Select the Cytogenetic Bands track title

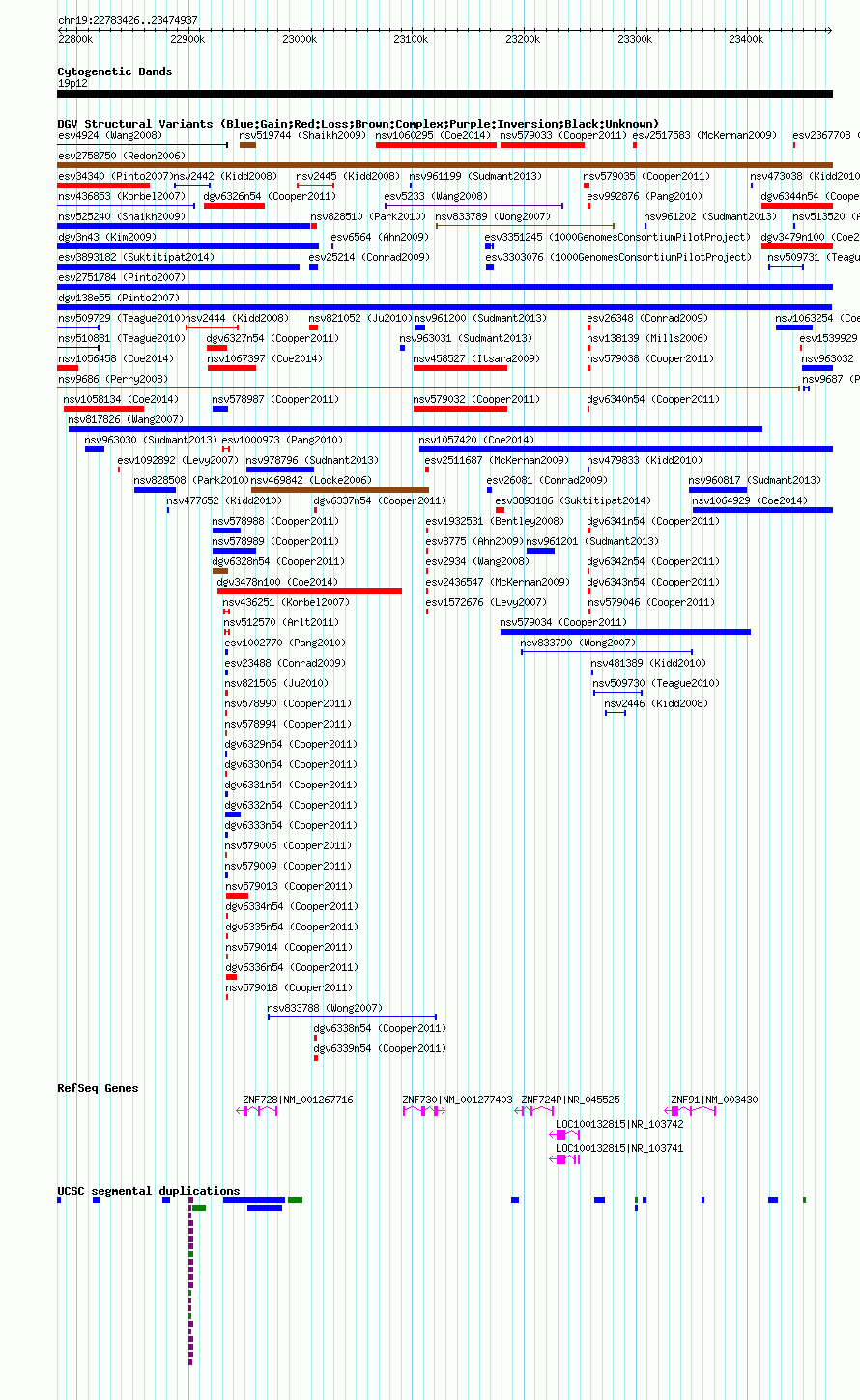pyautogui.click(x=115, y=71)
